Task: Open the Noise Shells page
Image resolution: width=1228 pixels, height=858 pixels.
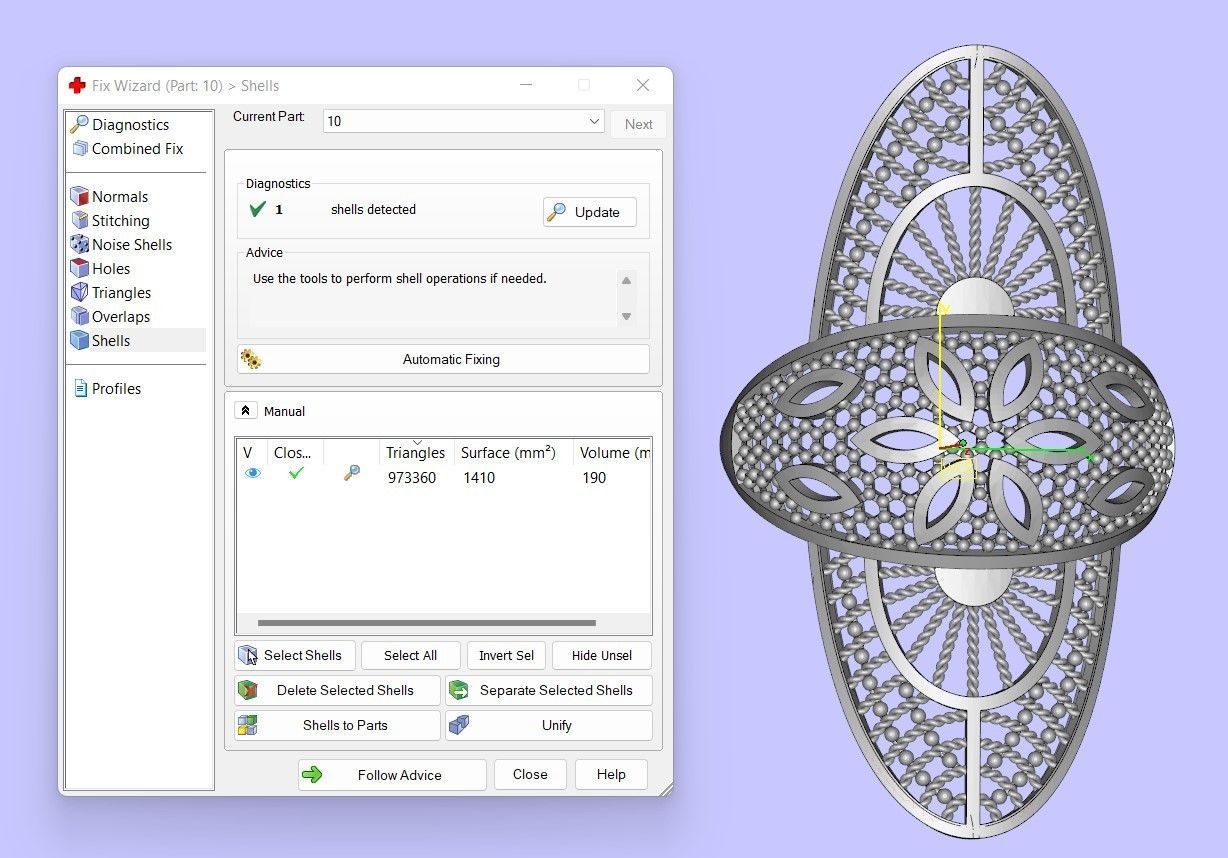Action: tap(131, 245)
